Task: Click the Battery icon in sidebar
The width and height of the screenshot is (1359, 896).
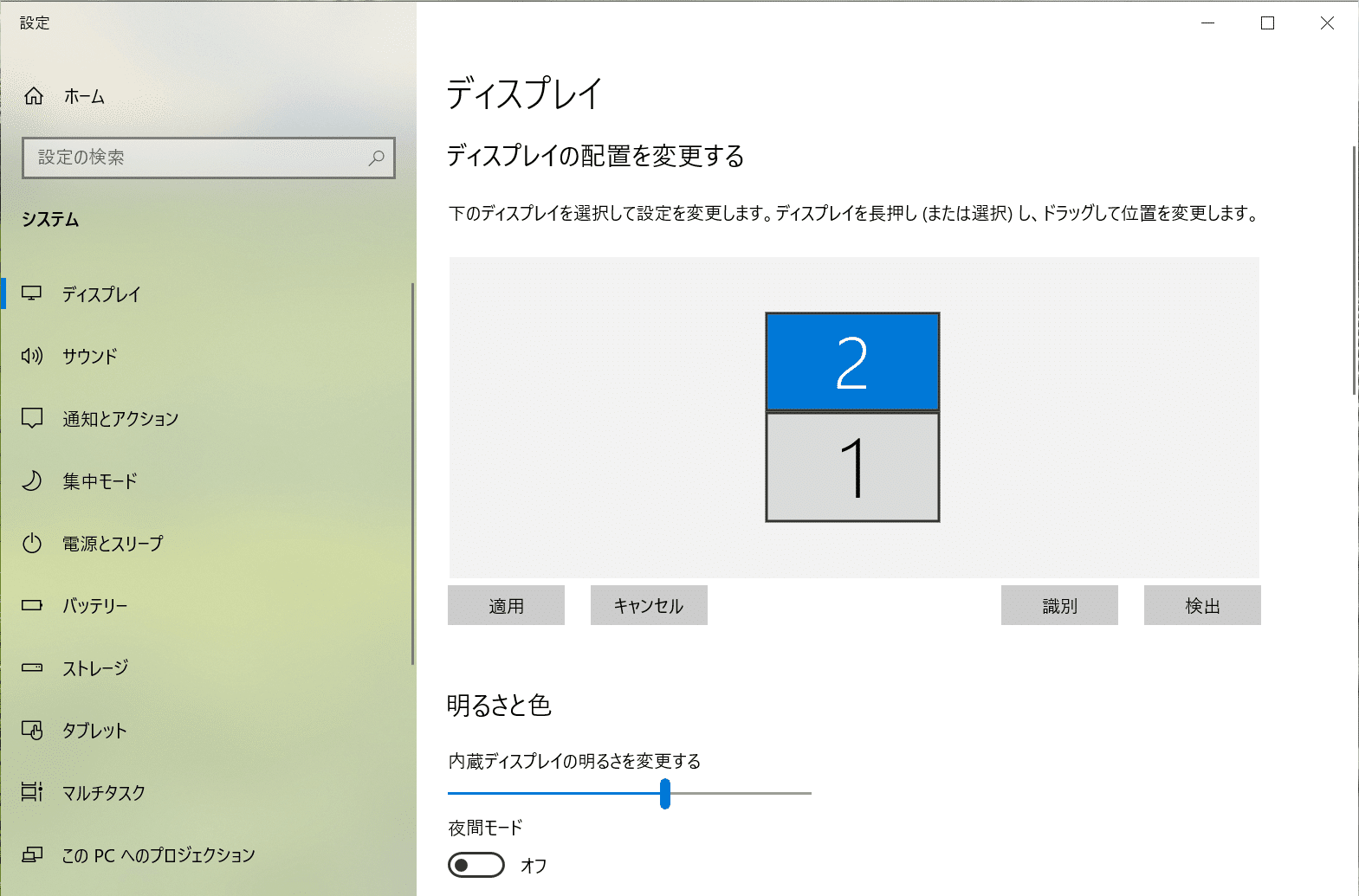Action: click(32, 605)
